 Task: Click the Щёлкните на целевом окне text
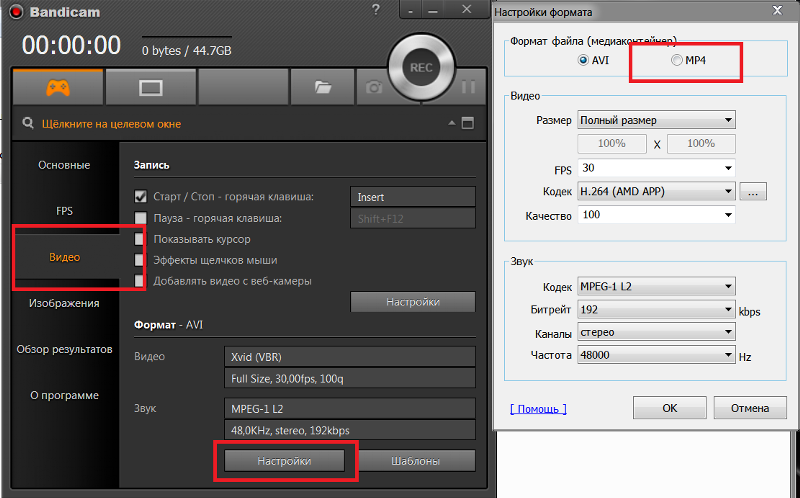point(111,124)
